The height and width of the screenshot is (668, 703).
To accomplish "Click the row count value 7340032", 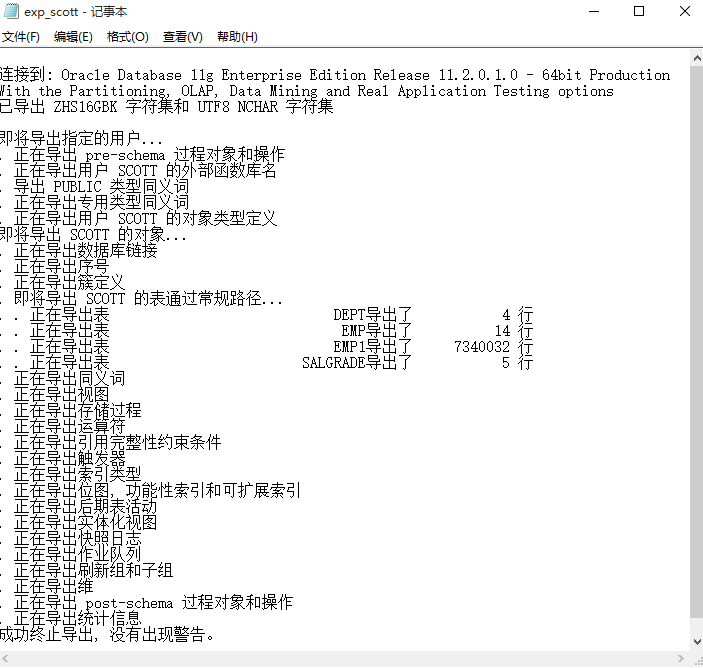I will coord(482,347).
